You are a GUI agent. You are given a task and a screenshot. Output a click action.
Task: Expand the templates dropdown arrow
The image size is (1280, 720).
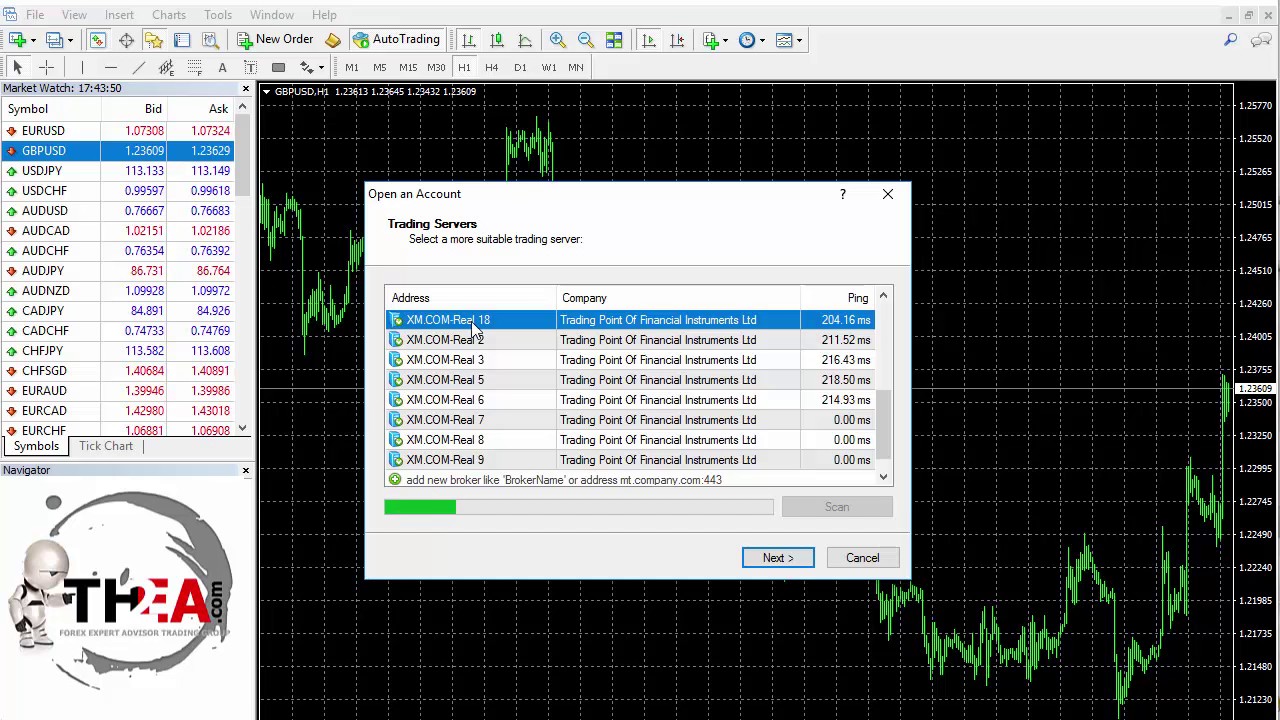pos(799,41)
